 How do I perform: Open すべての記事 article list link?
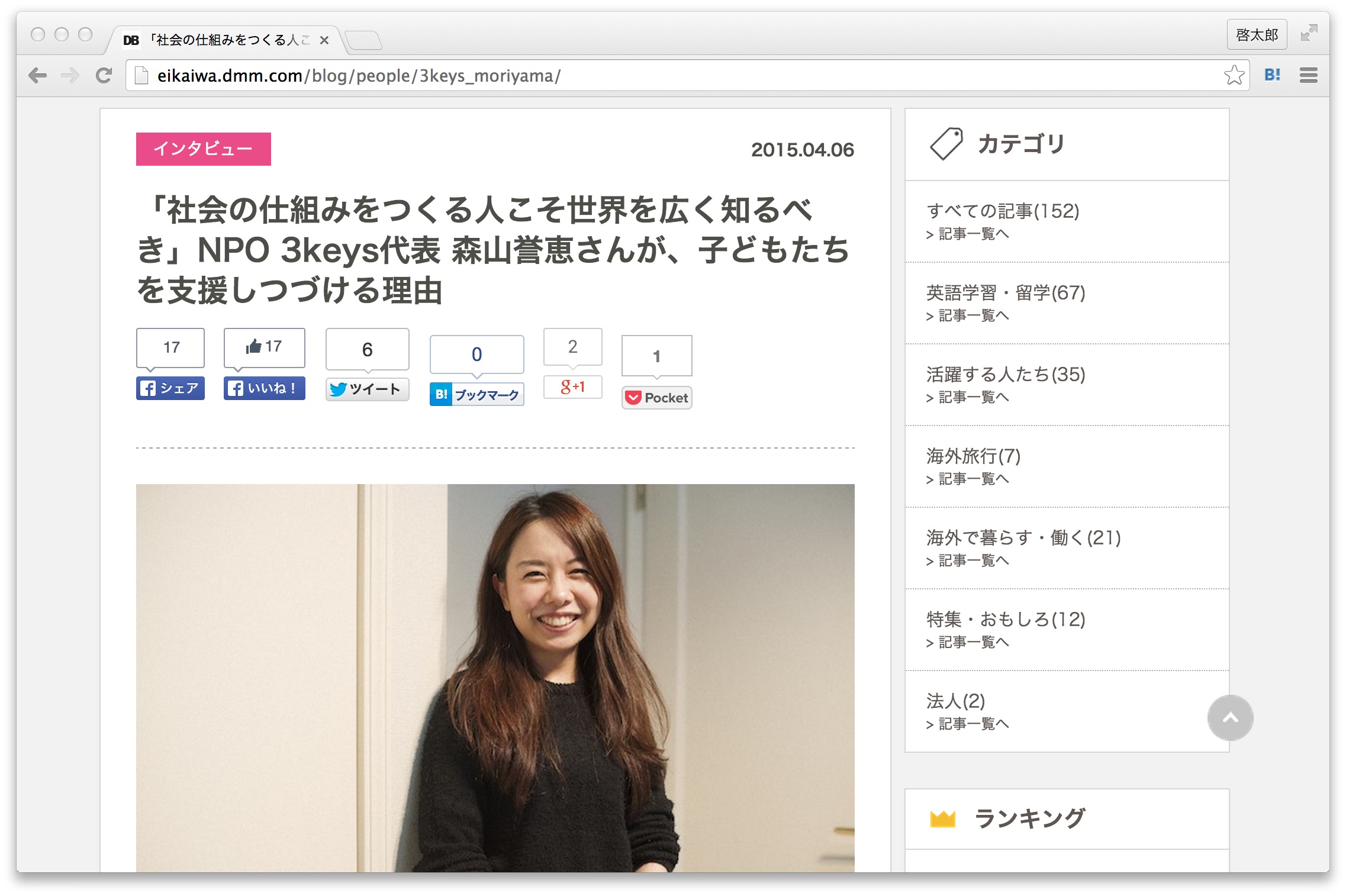pos(967,235)
